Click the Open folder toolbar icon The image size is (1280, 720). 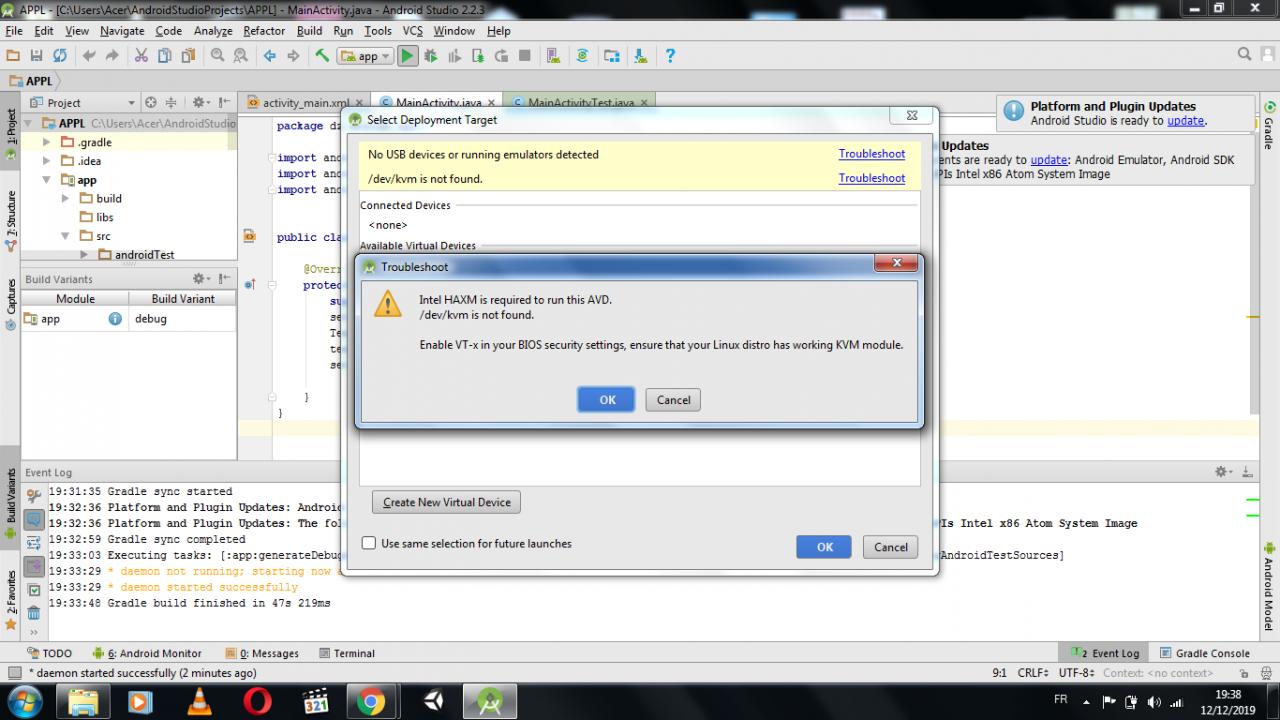(x=13, y=56)
